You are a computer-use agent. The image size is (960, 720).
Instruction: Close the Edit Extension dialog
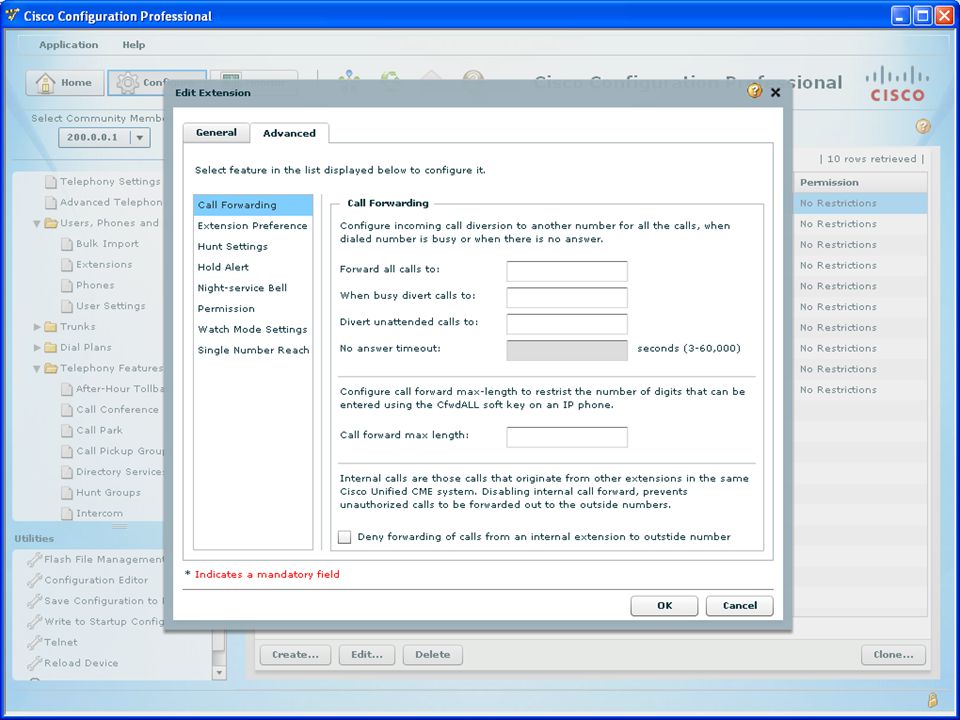click(x=775, y=92)
